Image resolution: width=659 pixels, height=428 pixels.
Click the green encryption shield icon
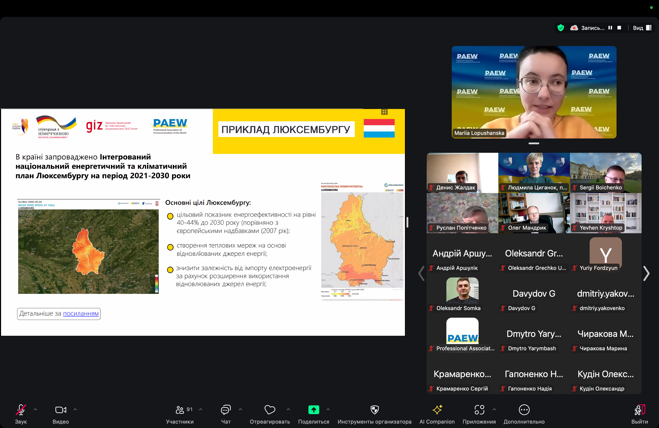pyautogui.click(x=560, y=28)
